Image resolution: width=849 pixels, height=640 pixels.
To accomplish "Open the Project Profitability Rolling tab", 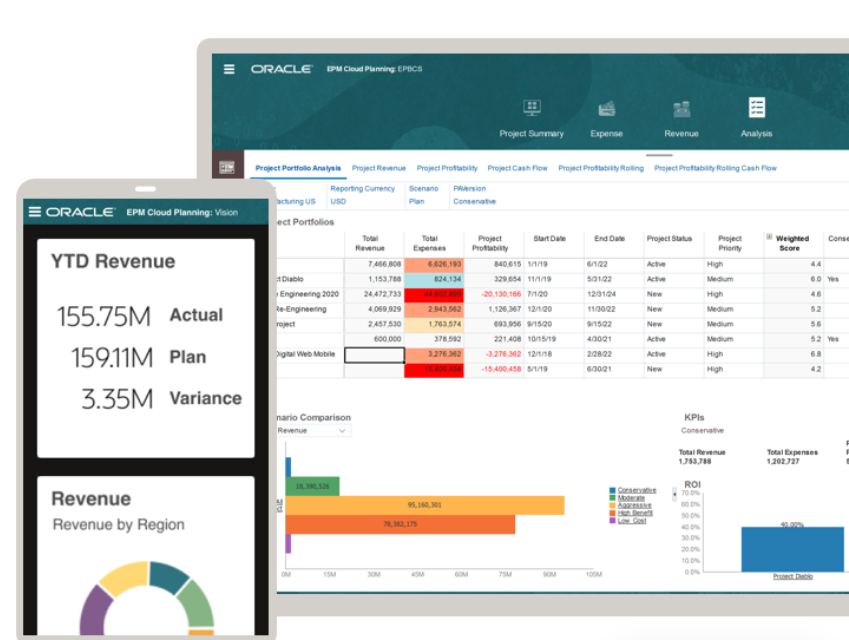I will (x=600, y=169).
